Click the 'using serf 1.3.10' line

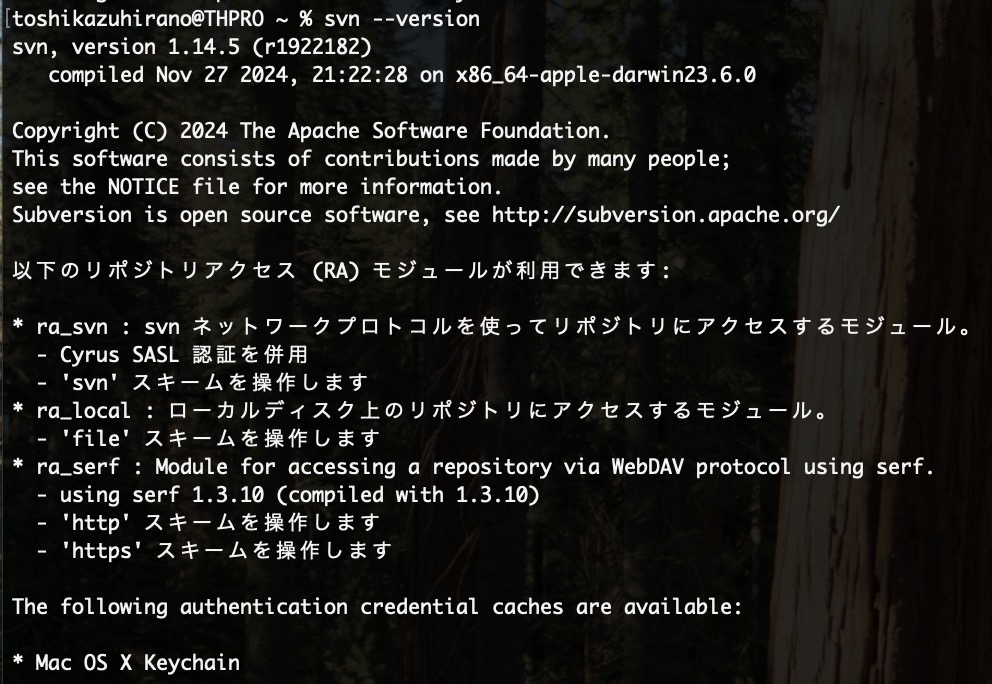(x=288, y=495)
